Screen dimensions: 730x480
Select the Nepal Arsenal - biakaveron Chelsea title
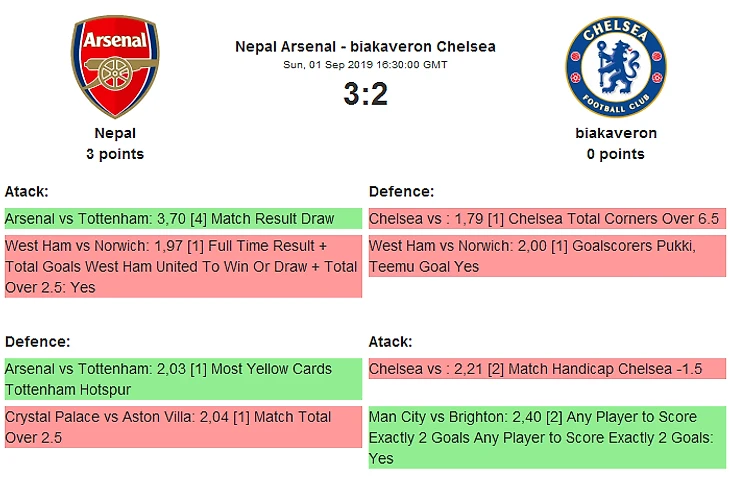tap(365, 46)
